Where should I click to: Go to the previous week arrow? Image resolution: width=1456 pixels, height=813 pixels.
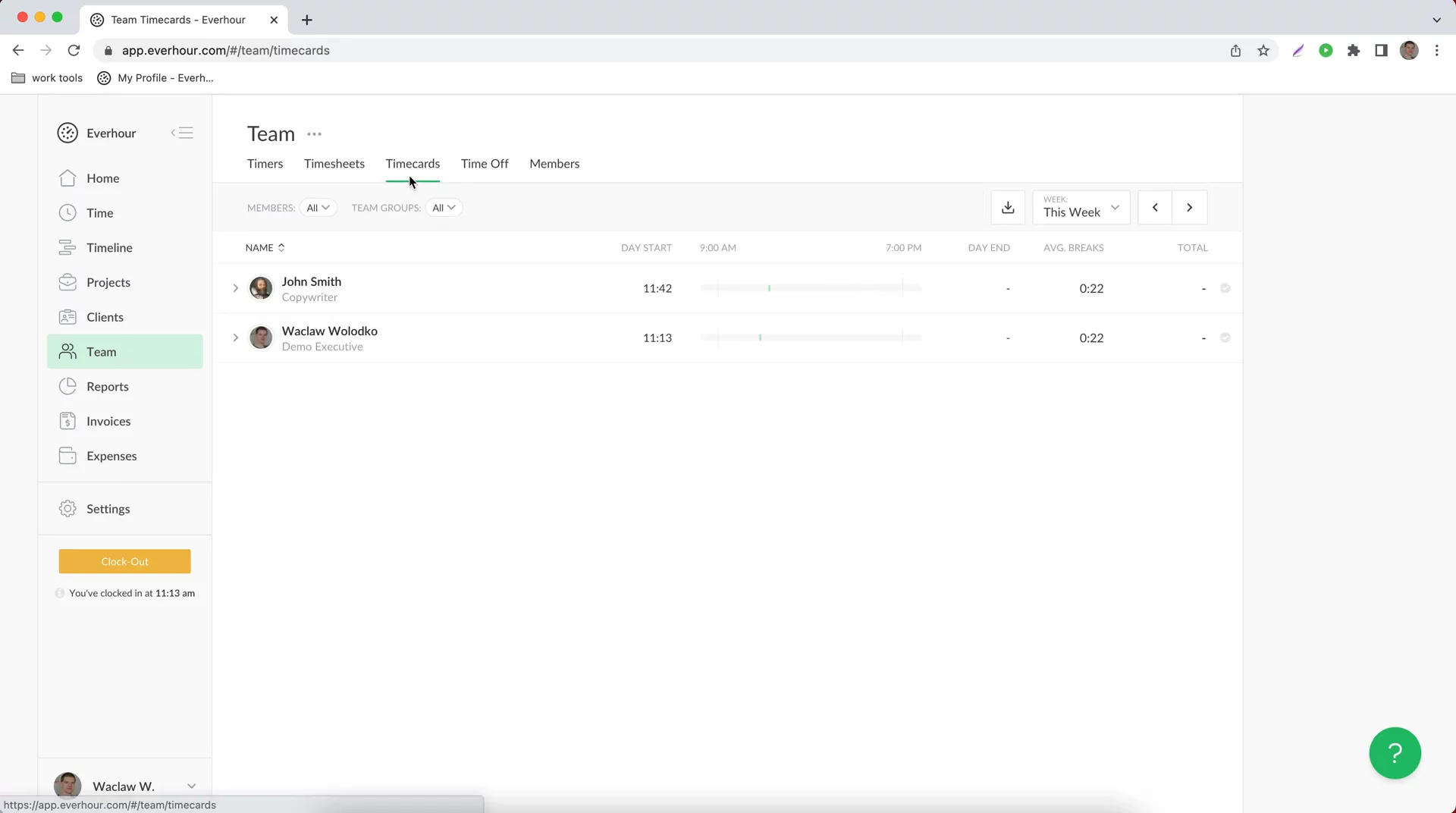pos(1154,208)
